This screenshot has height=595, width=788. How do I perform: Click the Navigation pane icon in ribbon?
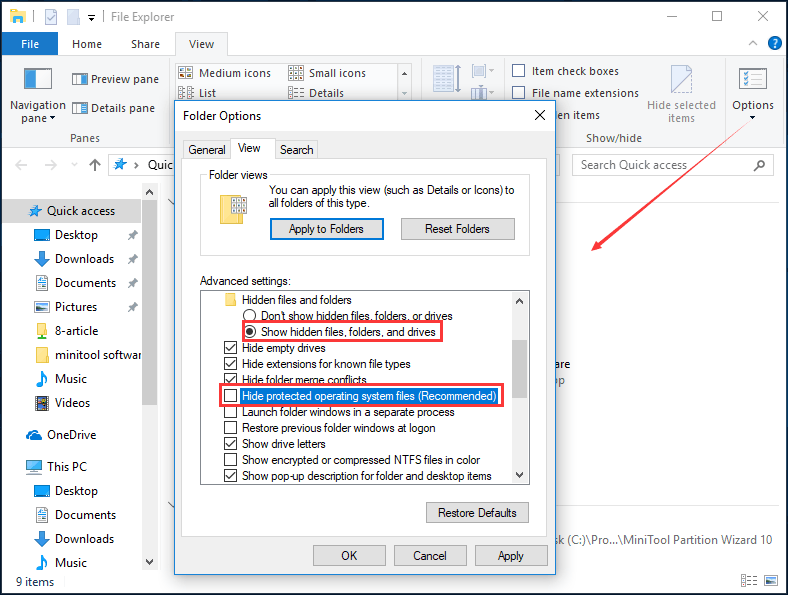click(38, 79)
